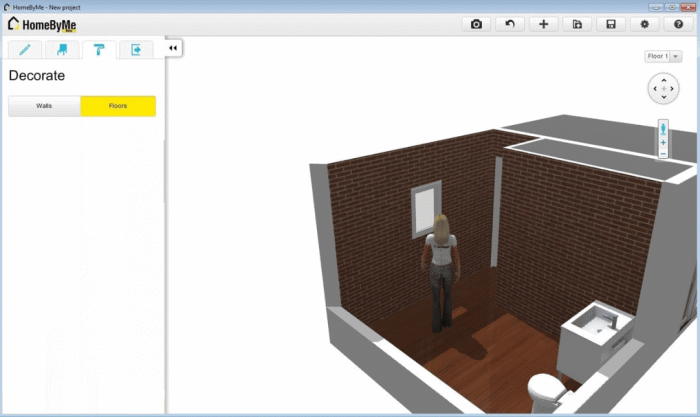Minimize the HomeByMe window
Image resolution: width=700 pixels, height=417 pixels.
coord(655,7)
